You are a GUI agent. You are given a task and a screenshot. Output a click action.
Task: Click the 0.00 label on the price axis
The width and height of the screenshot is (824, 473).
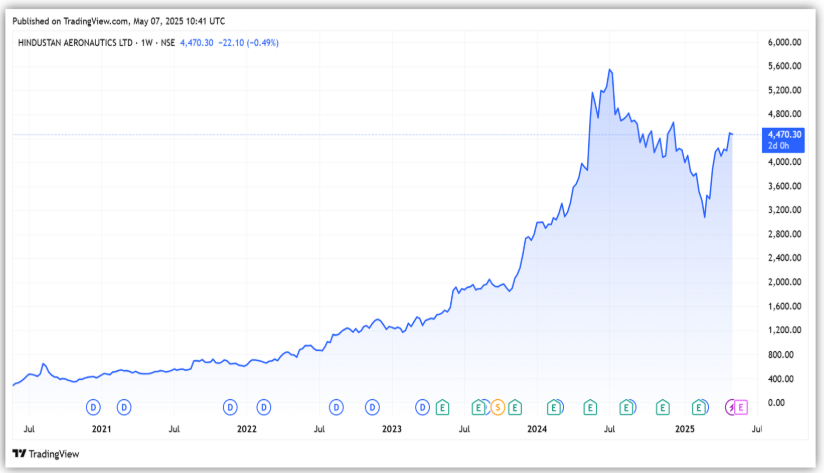pos(775,403)
